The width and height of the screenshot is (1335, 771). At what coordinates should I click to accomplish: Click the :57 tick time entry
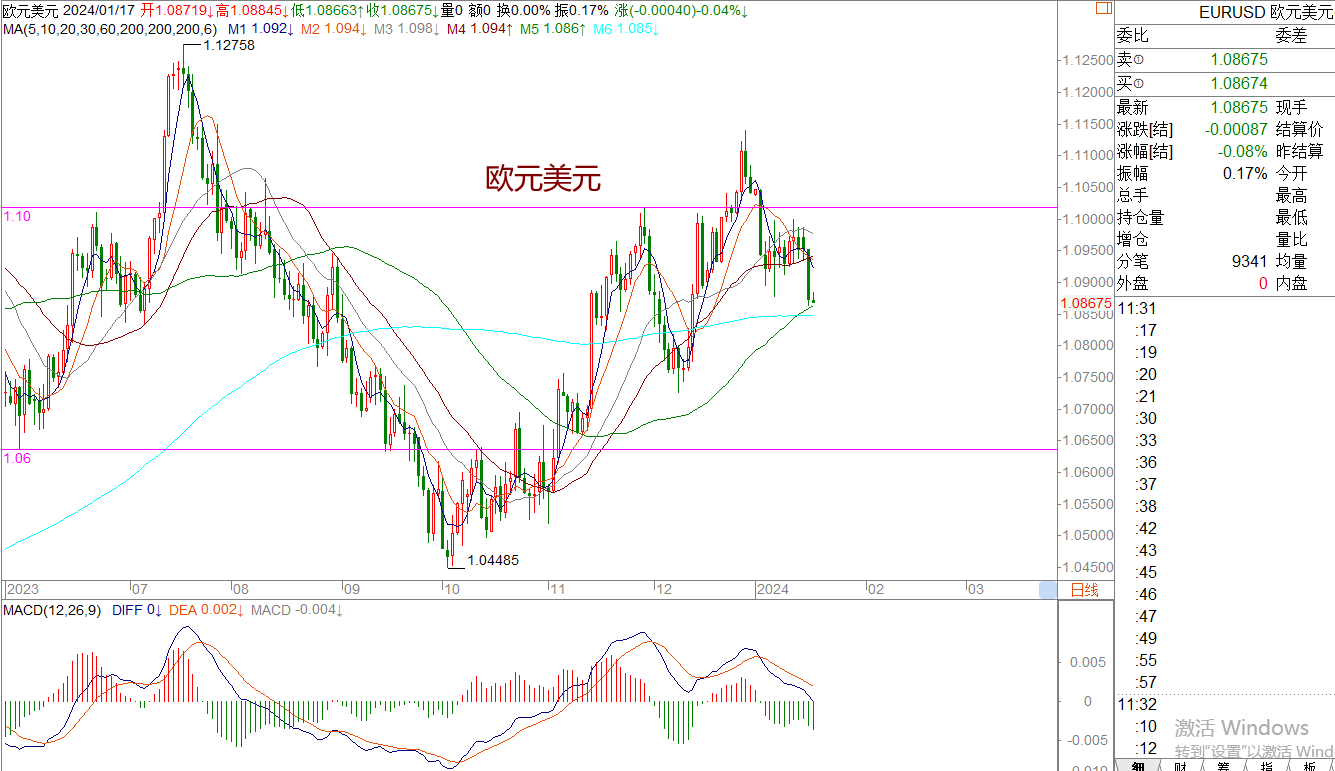[1147, 682]
